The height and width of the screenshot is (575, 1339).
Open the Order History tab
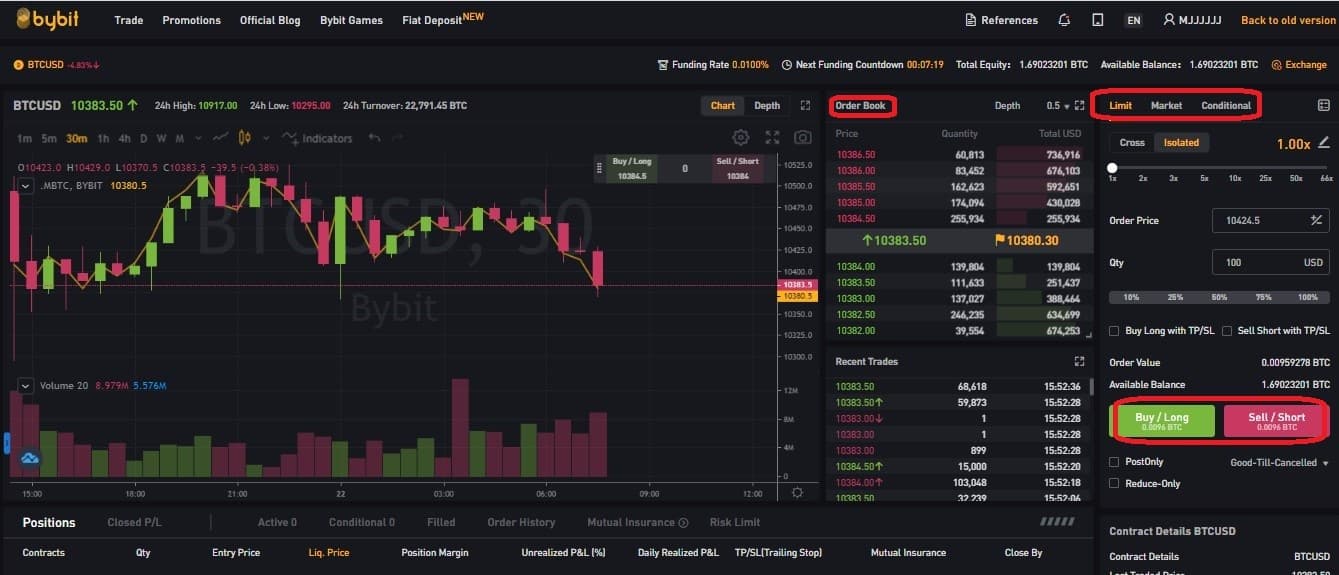coord(521,522)
